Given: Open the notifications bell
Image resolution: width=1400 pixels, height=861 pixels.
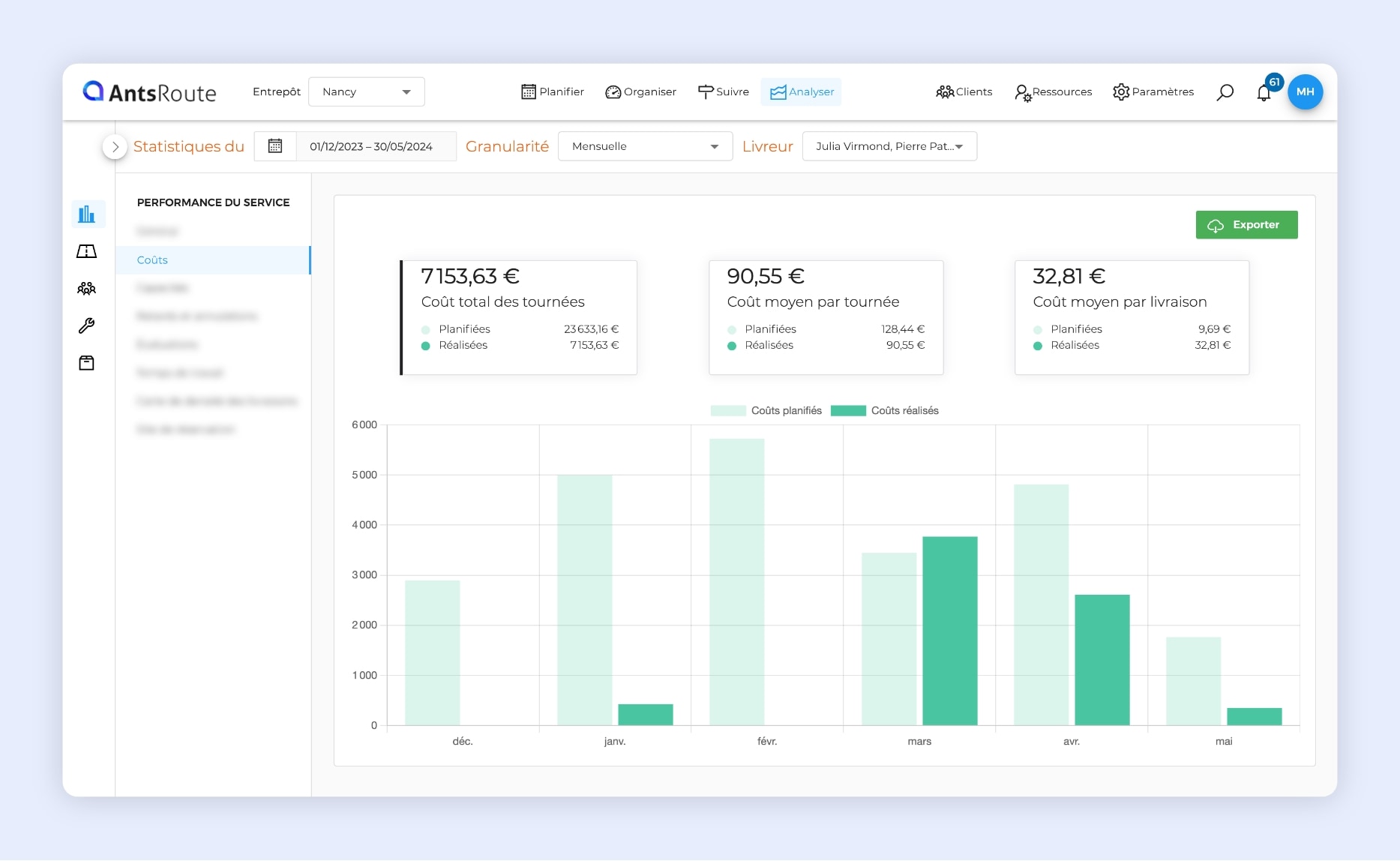Looking at the screenshot, I should [1264, 92].
